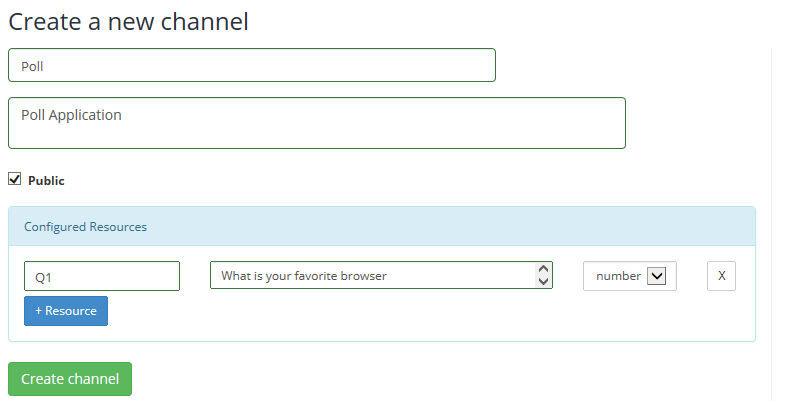
Task: Click the Public label text
Action: coord(46,181)
